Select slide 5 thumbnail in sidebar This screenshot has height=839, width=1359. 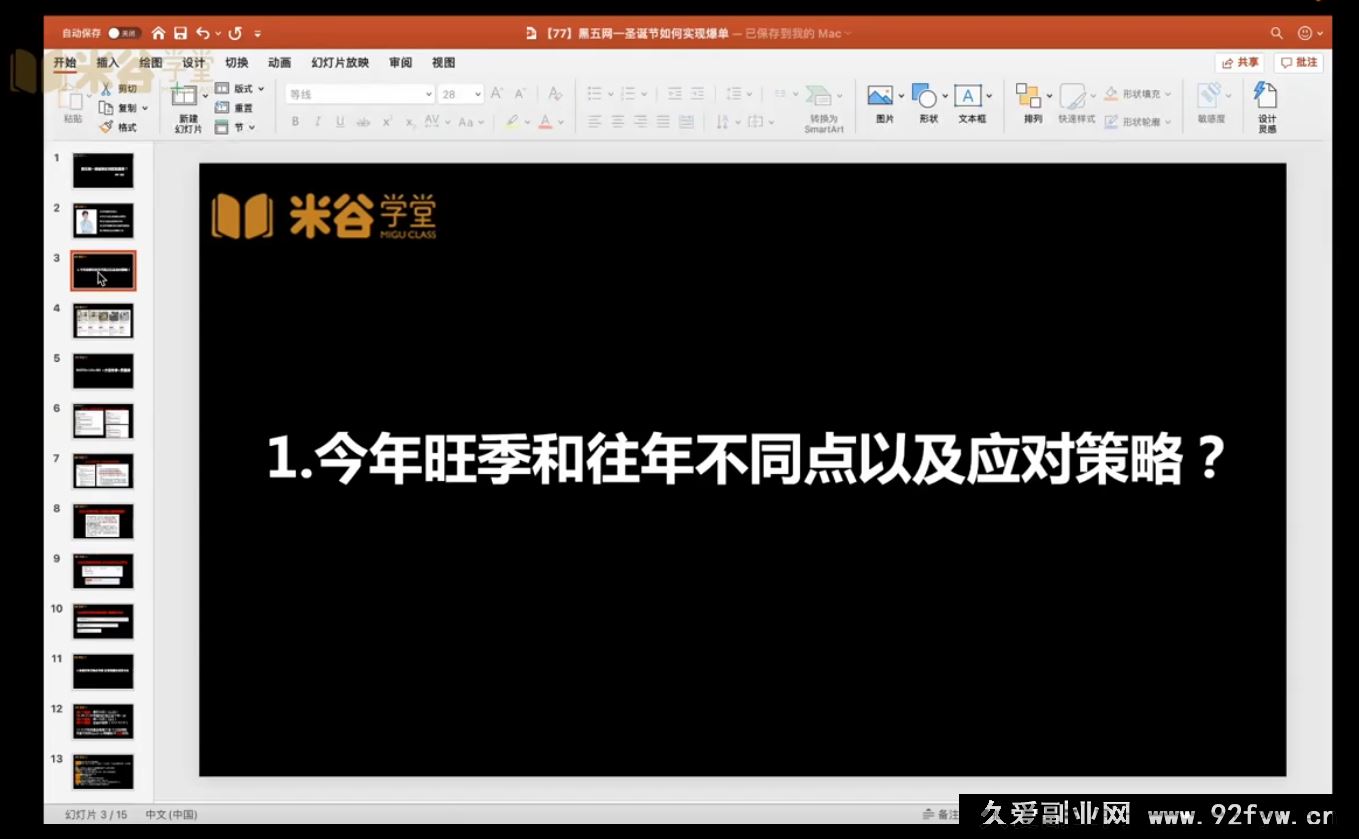pos(101,370)
